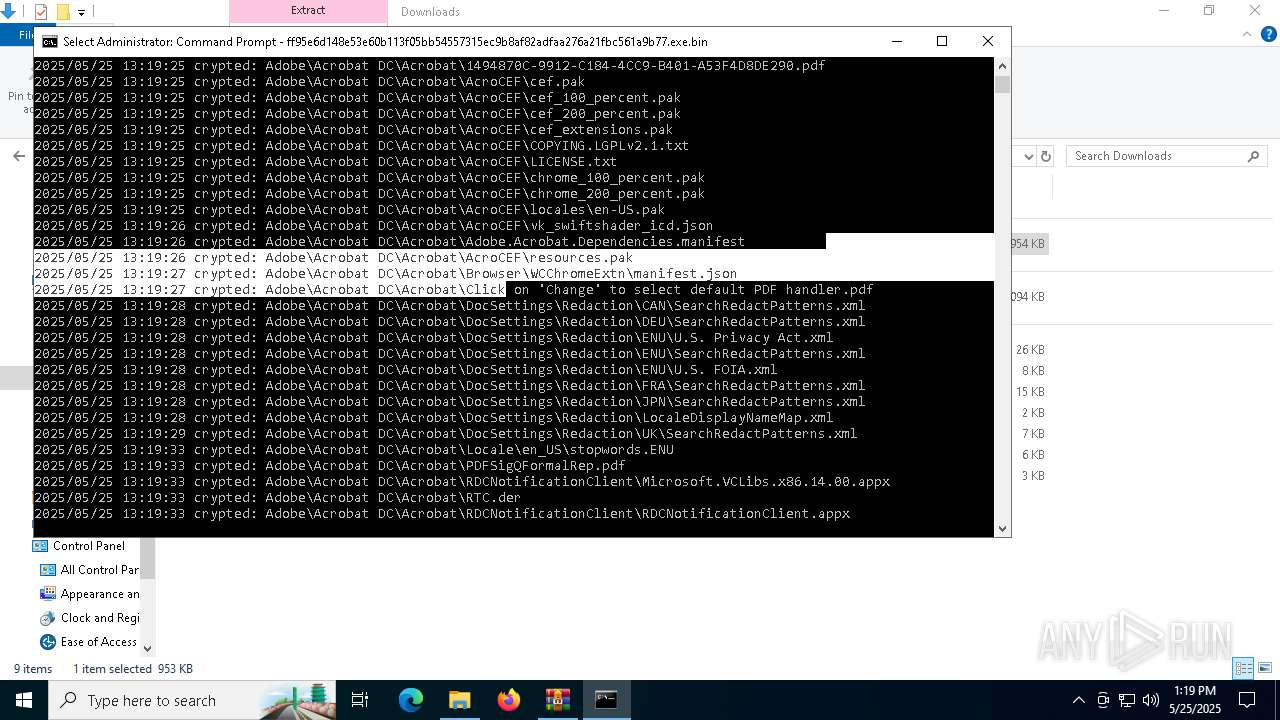Click the Downloads title in Explorer
This screenshot has height=720, width=1280.
pyautogui.click(x=430, y=12)
